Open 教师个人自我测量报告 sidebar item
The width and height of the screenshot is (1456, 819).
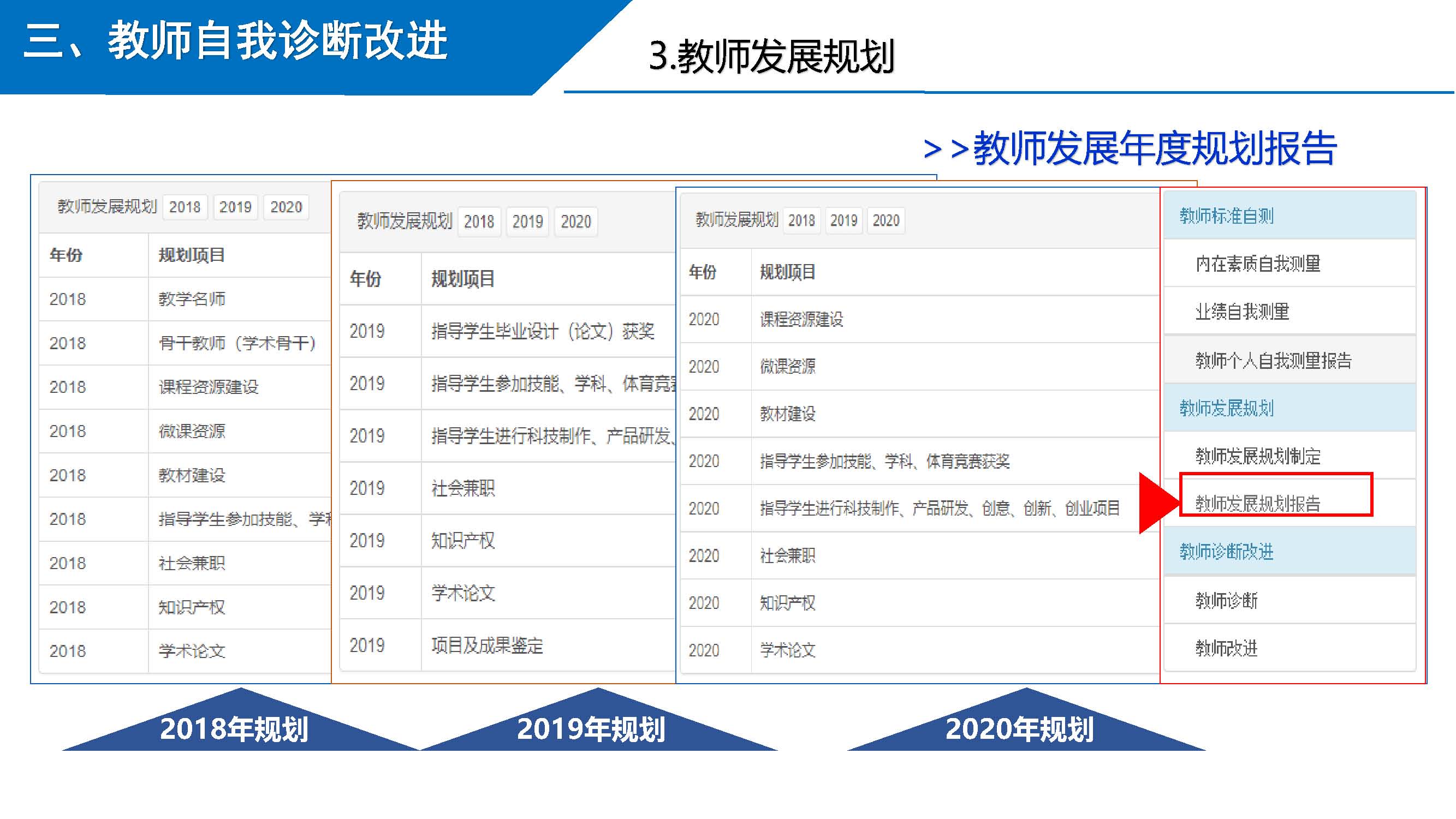point(1273,360)
